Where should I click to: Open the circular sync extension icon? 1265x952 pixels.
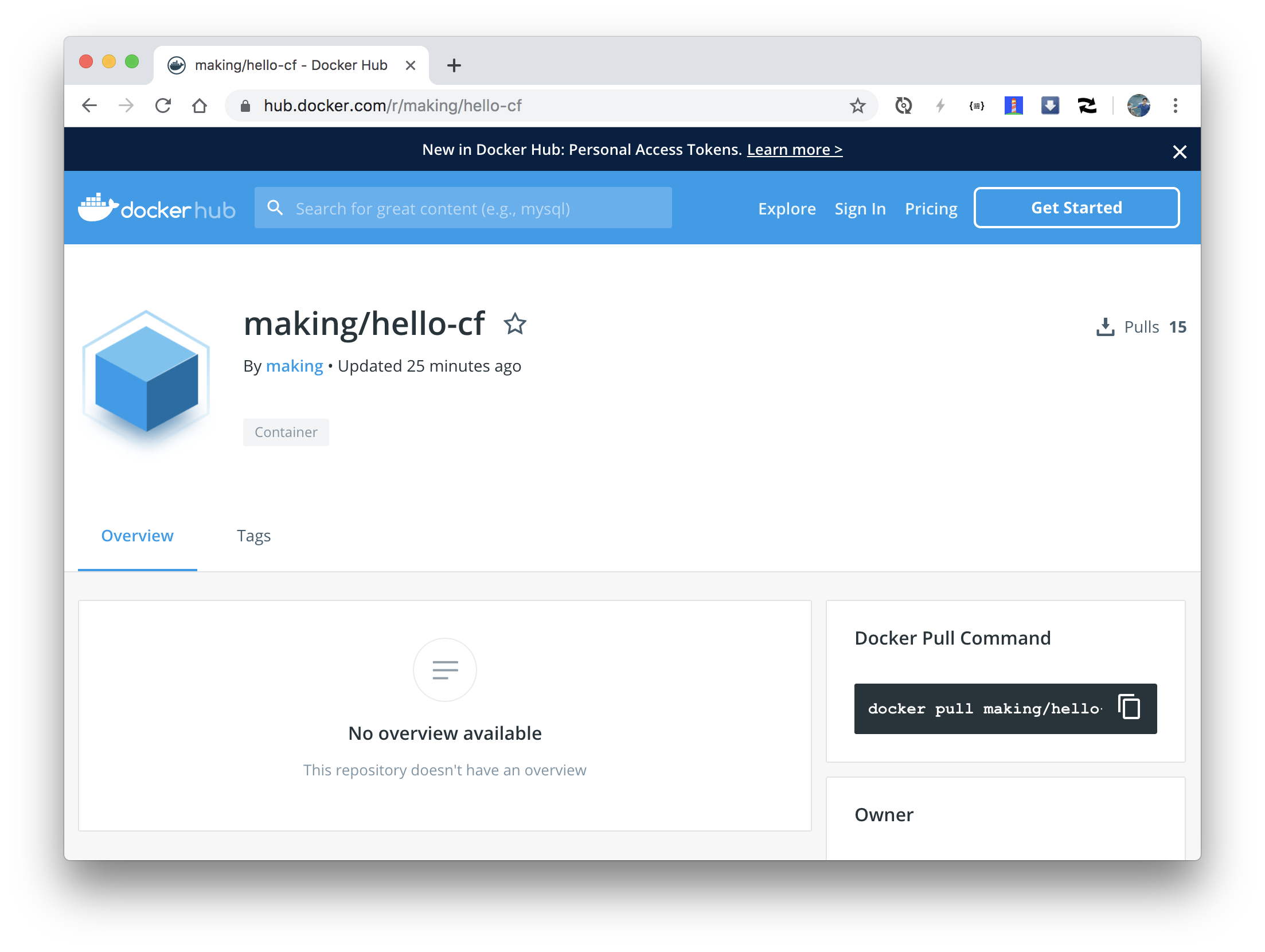904,106
